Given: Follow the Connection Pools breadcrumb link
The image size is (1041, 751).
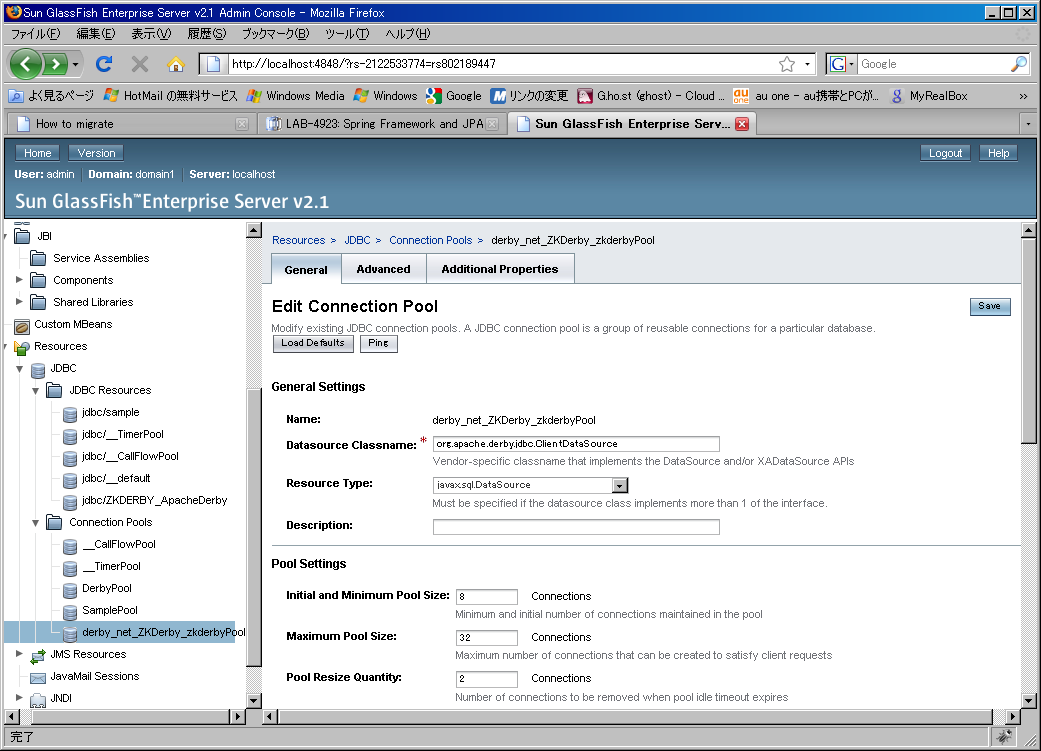Looking at the screenshot, I should (x=430, y=240).
